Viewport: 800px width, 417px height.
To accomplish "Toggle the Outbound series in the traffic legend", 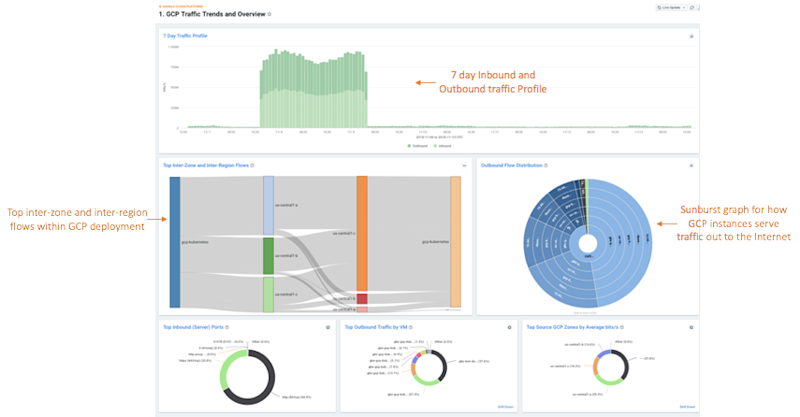I will (x=418, y=146).
